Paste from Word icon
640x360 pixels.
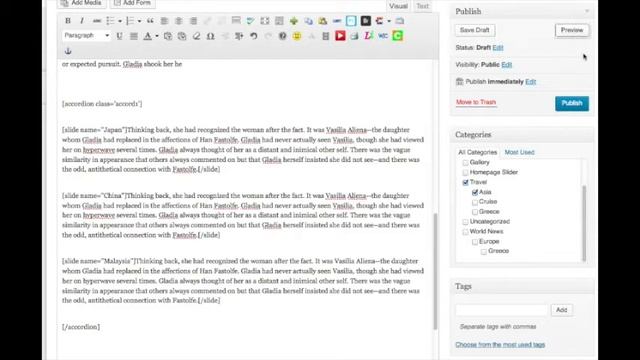(182, 36)
